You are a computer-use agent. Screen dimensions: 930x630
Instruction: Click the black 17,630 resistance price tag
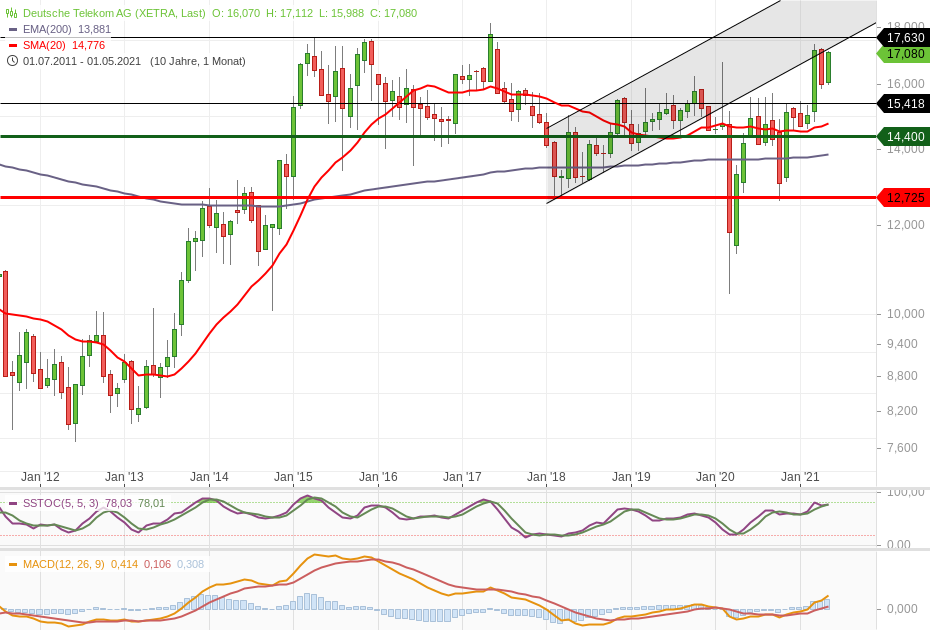[x=903, y=37]
